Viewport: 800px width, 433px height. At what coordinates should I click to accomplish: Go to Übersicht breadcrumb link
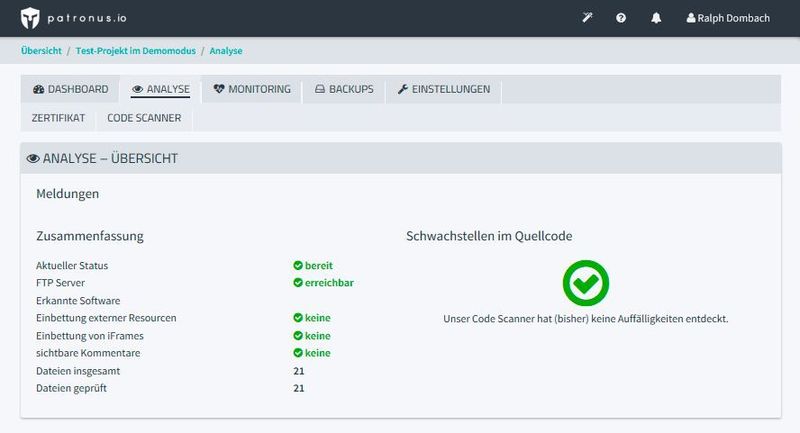[41, 50]
